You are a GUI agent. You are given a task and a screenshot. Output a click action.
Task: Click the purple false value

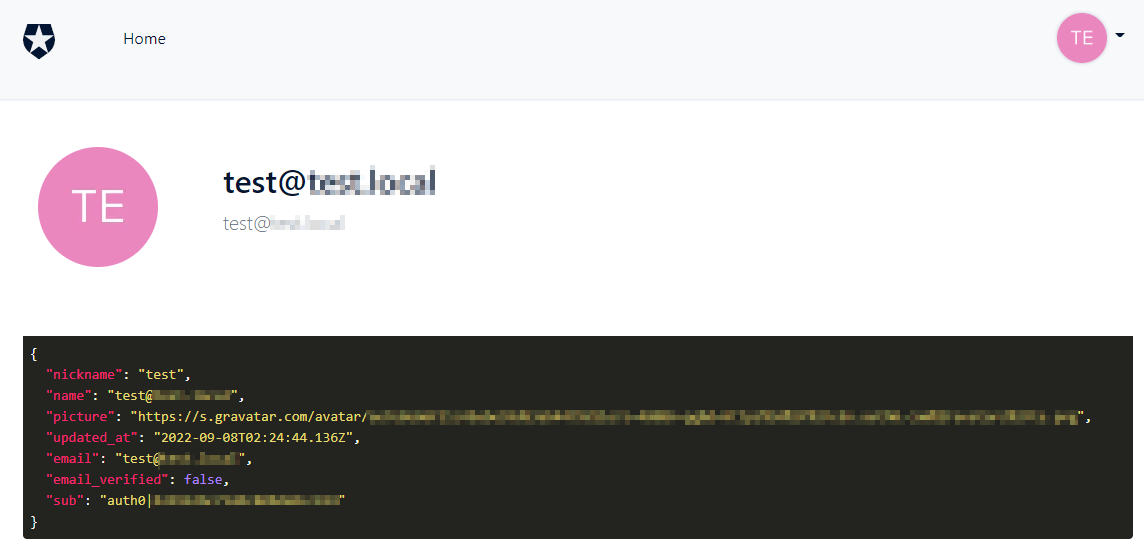point(202,480)
